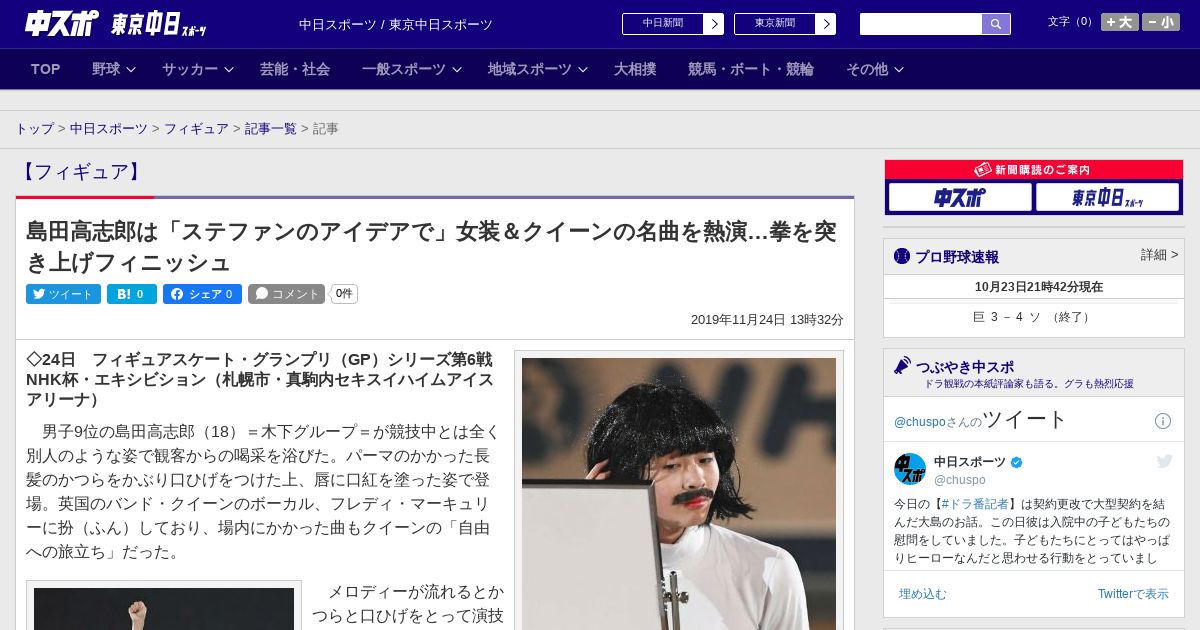Viewport: 1200px width, 630px height.
Task: Click the 東京中日スポーツ subscription banner button
Action: click(x=1107, y=197)
